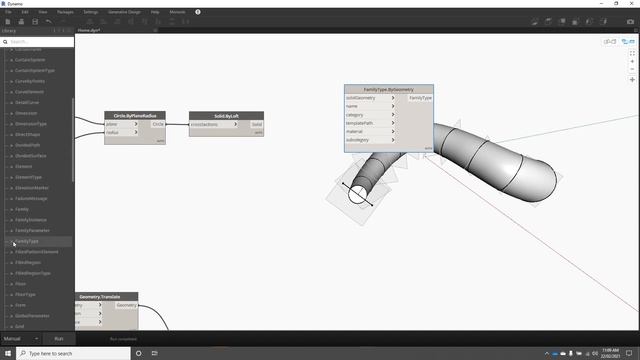Save the graph using the floppy icon
This screenshot has width=640, height=360.
pos(35,22)
